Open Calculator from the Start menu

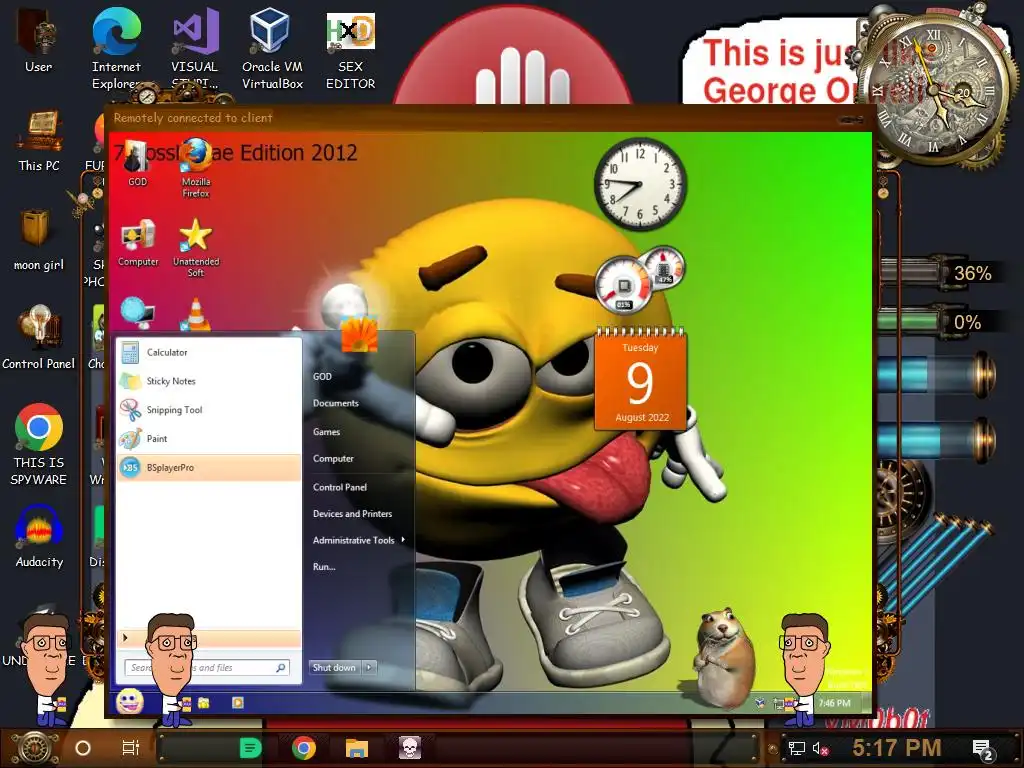click(x=209, y=352)
